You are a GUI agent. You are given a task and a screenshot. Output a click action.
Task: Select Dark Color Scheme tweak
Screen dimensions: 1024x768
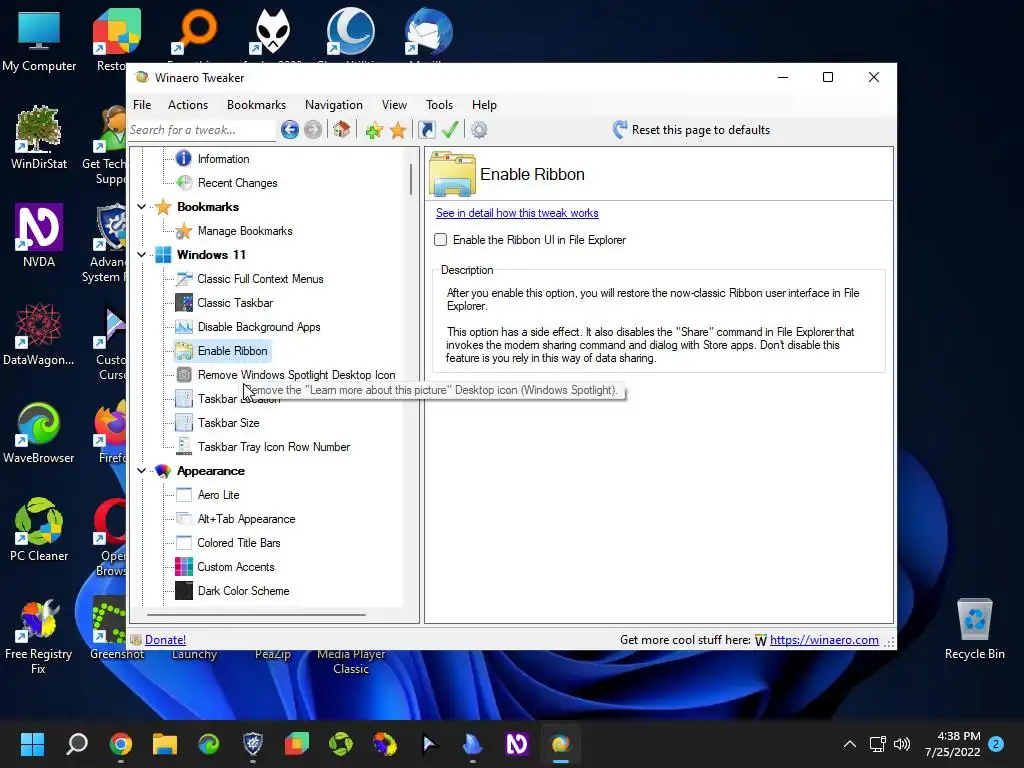pyautogui.click(x=244, y=591)
